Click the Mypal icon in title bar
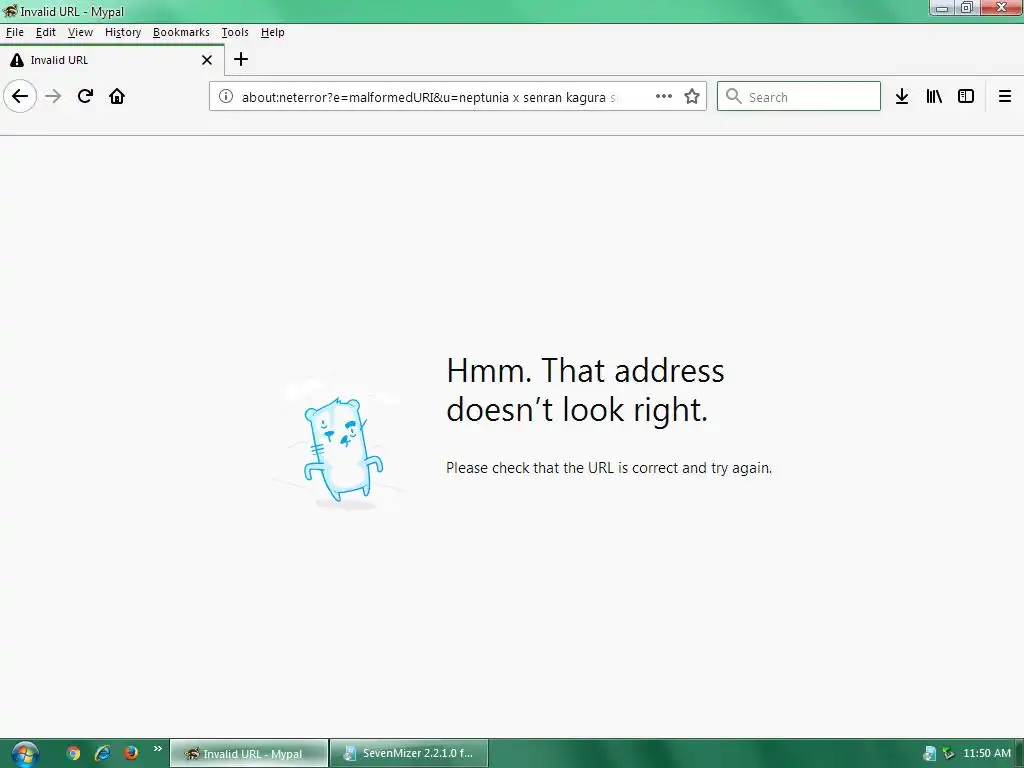Viewport: 1024px width, 768px height. tap(10, 10)
